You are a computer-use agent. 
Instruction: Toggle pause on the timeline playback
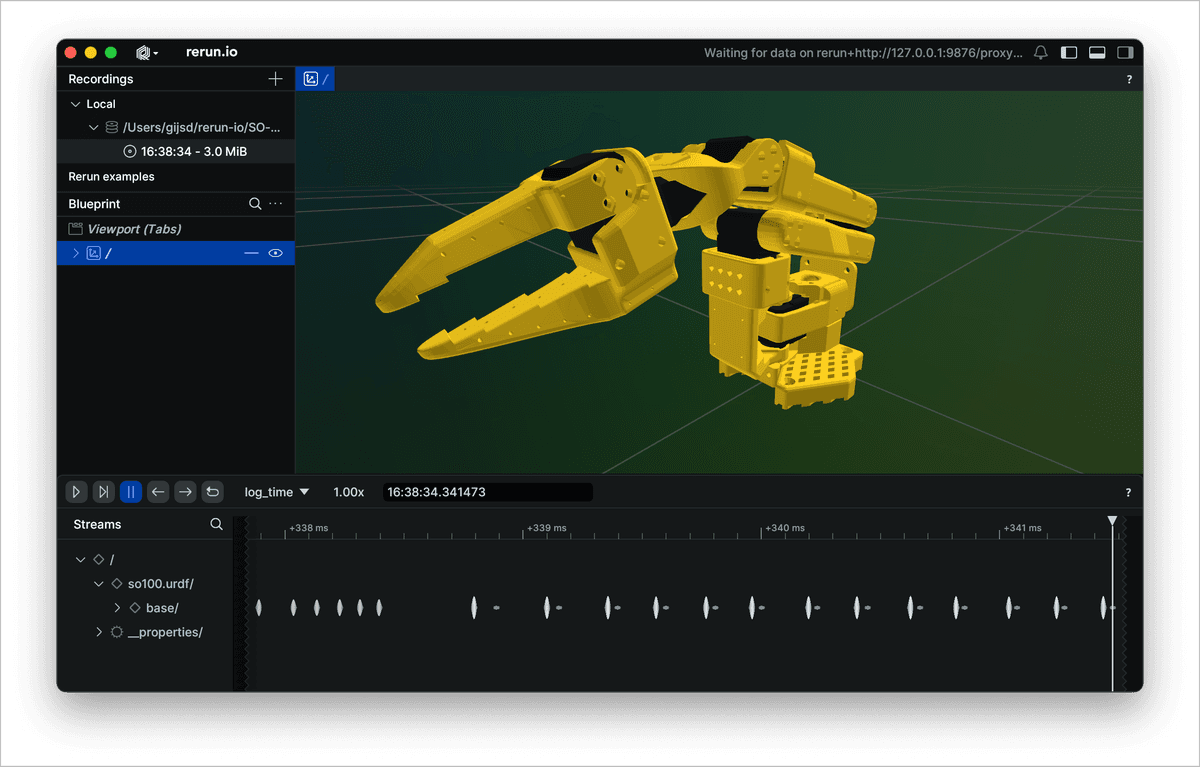pyautogui.click(x=131, y=491)
